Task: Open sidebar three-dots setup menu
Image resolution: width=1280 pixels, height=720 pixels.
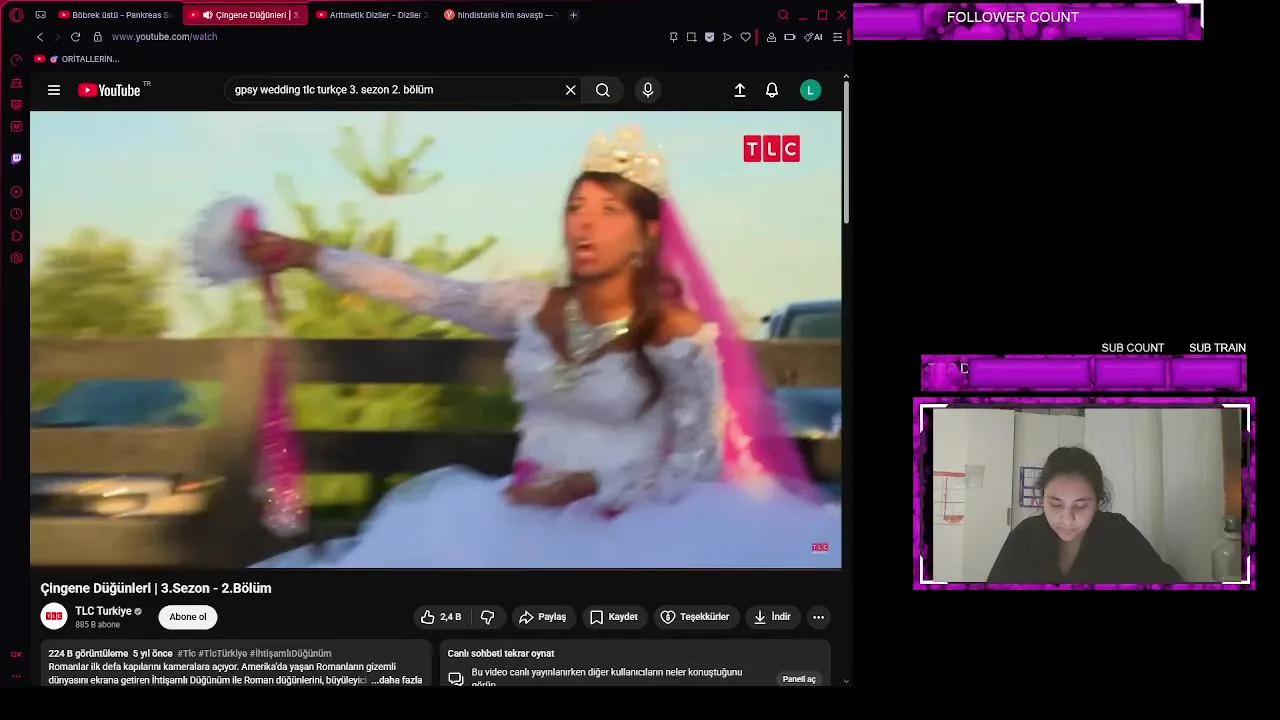Action: (16, 676)
